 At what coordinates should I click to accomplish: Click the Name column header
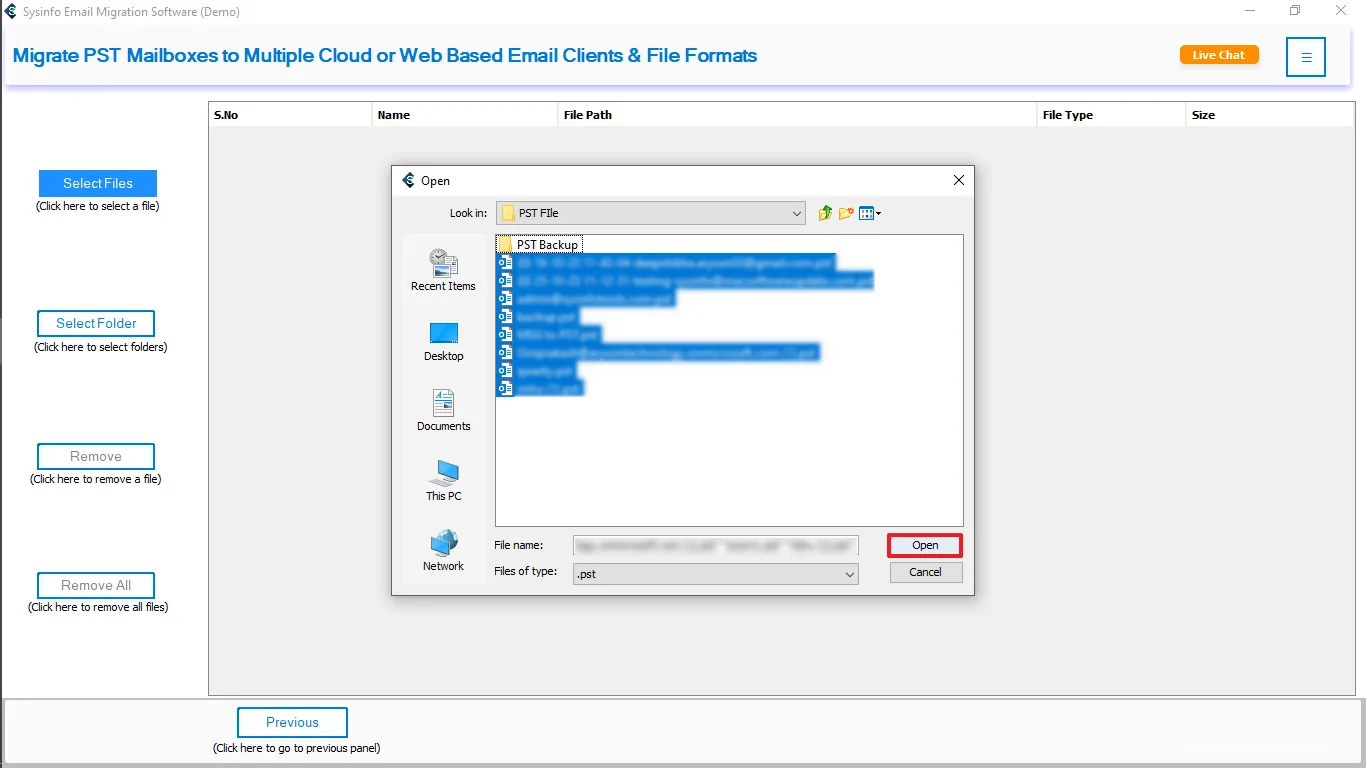pyautogui.click(x=465, y=115)
